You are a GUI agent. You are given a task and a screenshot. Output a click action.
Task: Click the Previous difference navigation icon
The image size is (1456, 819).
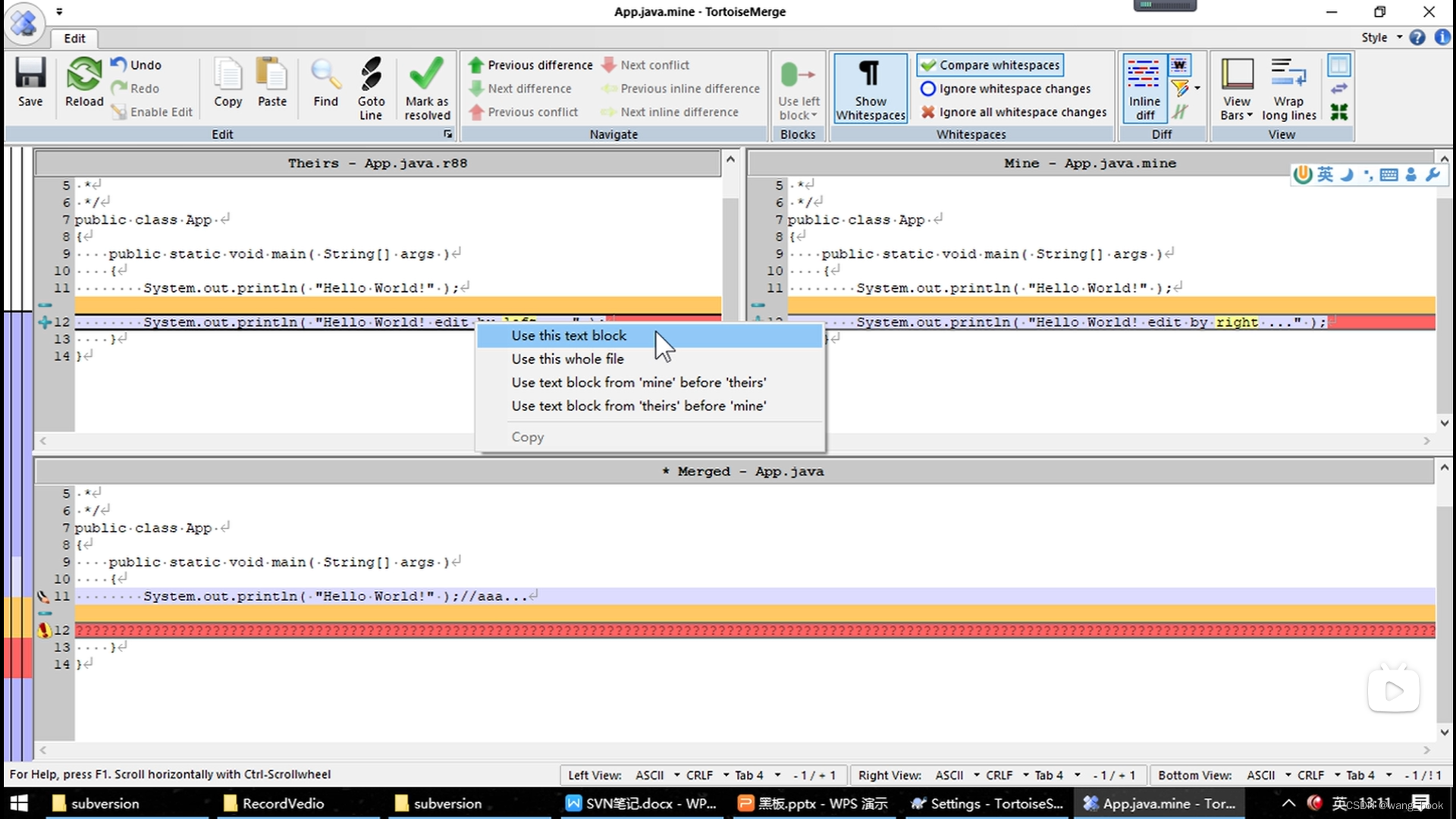pyautogui.click(x=476, y=64)
